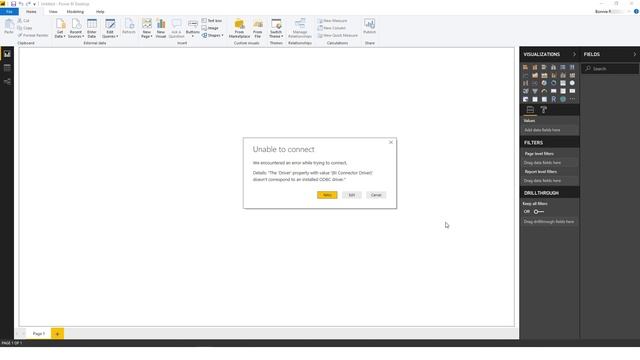Switch to the Modeling ribbon tab
The width and height of the screenshot is (640, 360).
tap(75, 11)
